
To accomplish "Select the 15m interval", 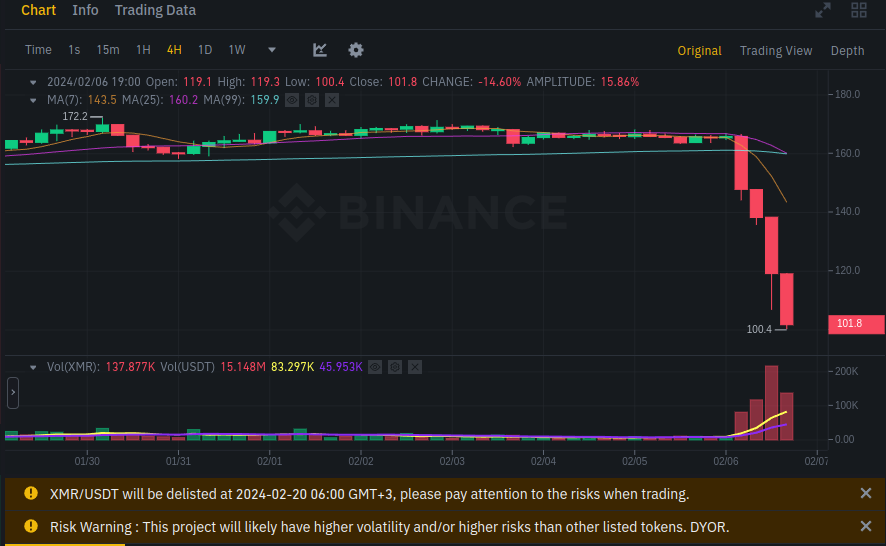I will tap(108, 50).
